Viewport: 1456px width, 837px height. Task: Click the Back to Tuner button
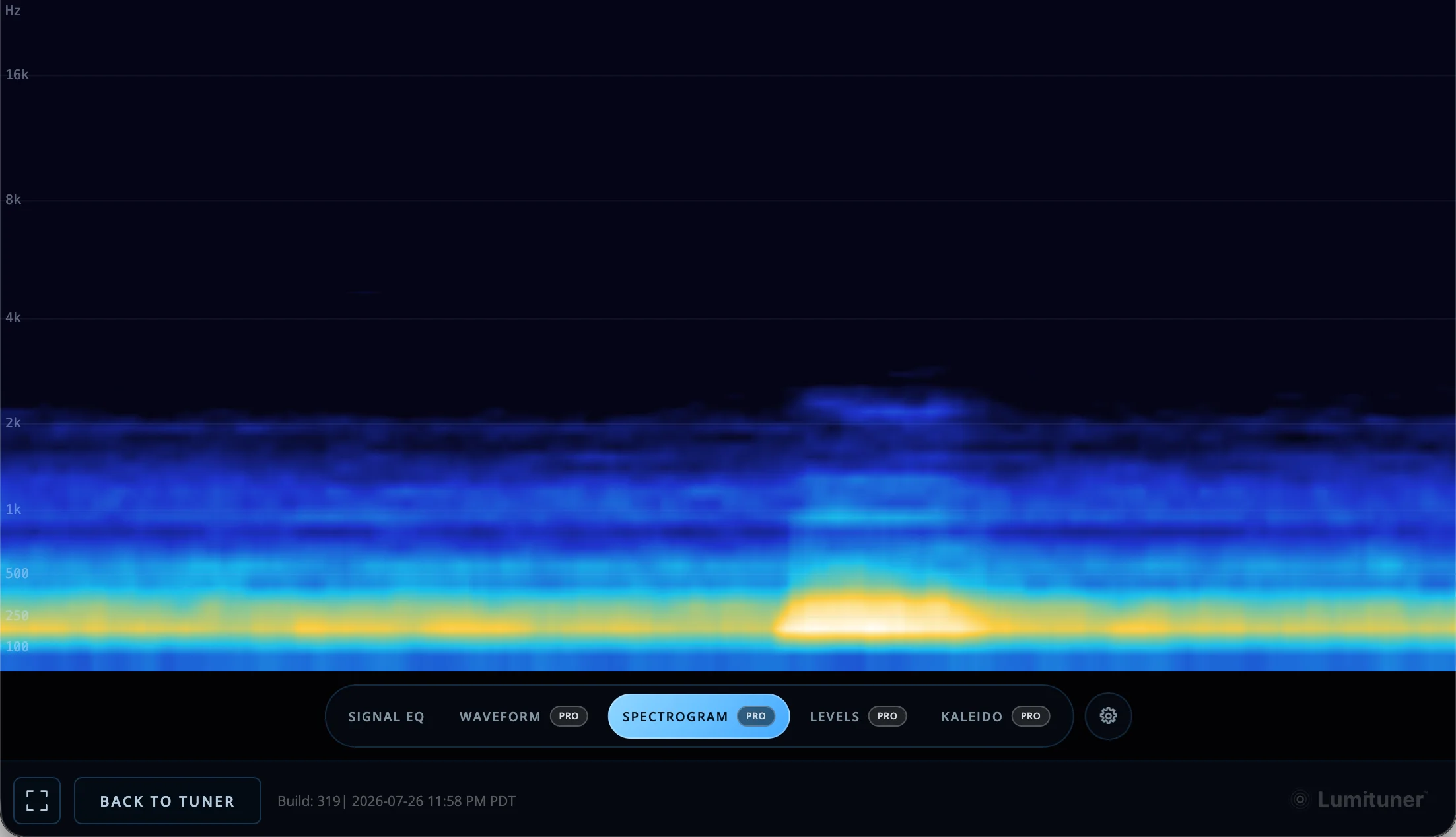point(168,801)
